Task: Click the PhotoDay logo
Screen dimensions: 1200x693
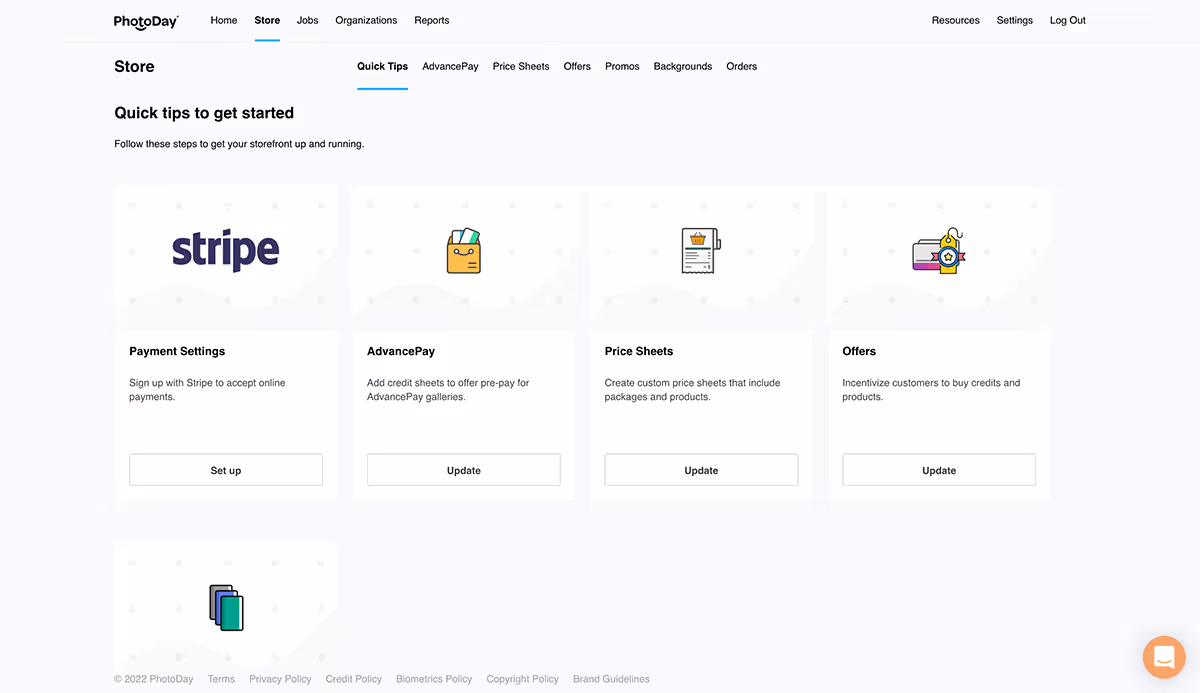Action: coord(146,21)
